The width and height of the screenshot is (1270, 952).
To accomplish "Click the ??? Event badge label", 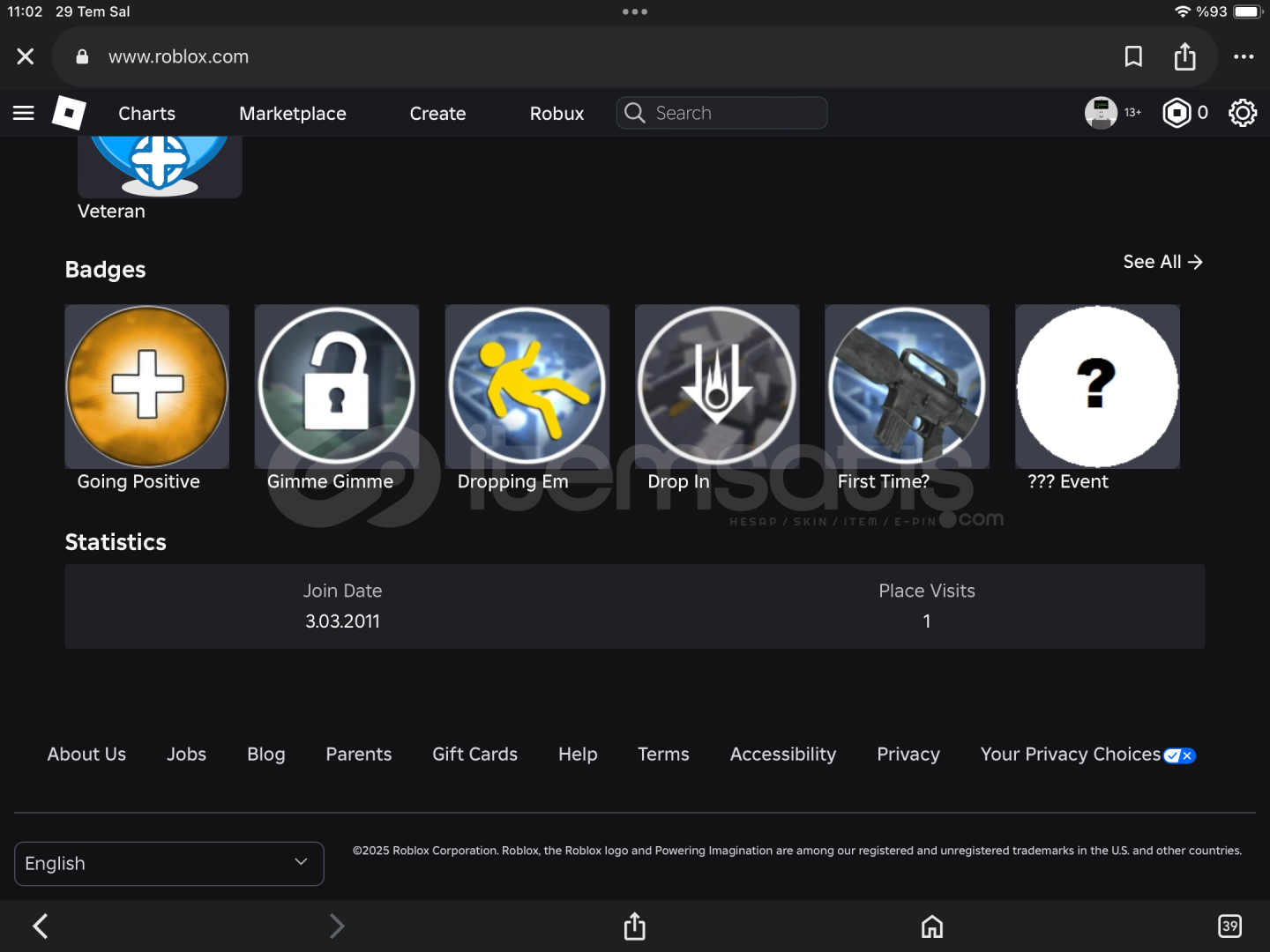I will (1068, 482).
